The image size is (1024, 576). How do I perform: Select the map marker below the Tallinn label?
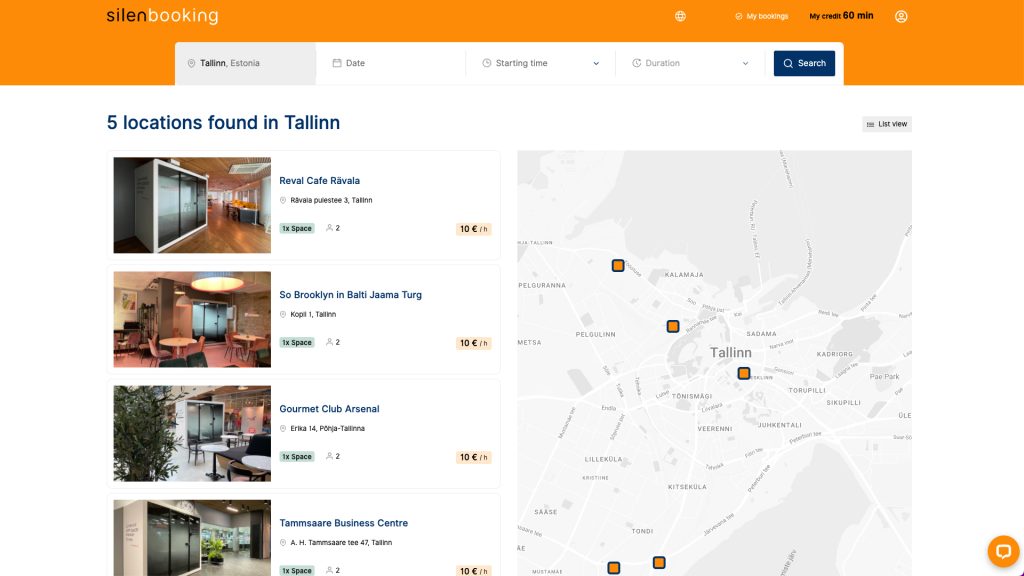point(744,374)
